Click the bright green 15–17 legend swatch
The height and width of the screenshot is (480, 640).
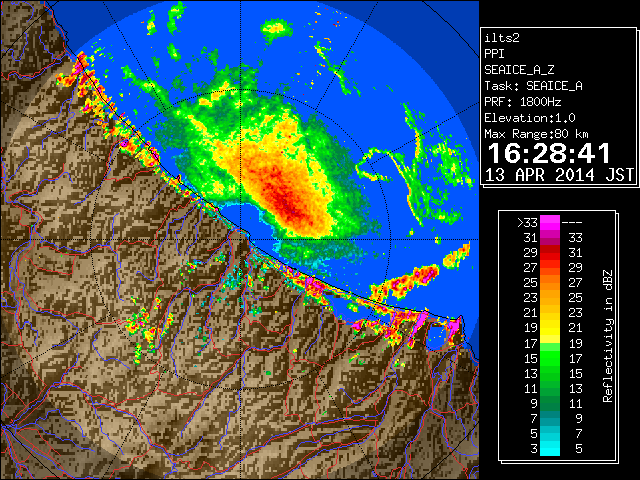[550, 358]
